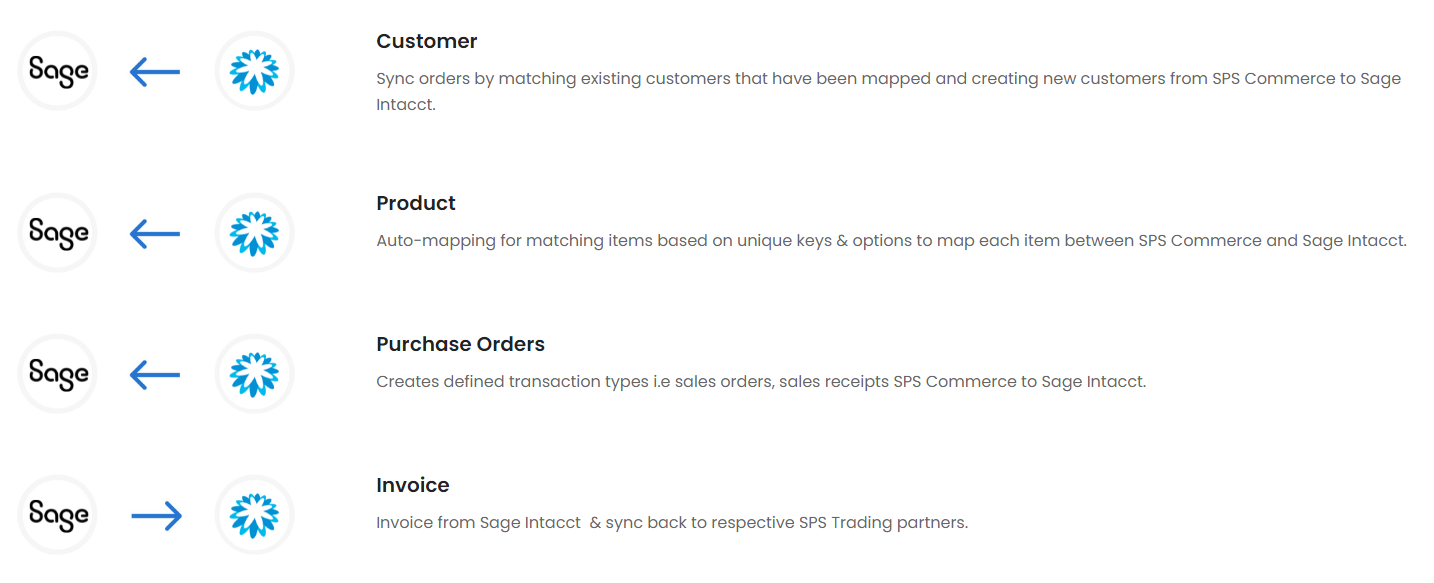Click the Auto-mapping product description text
The width and height of the screenshot is (1434, 583).
tap(890, 241)
